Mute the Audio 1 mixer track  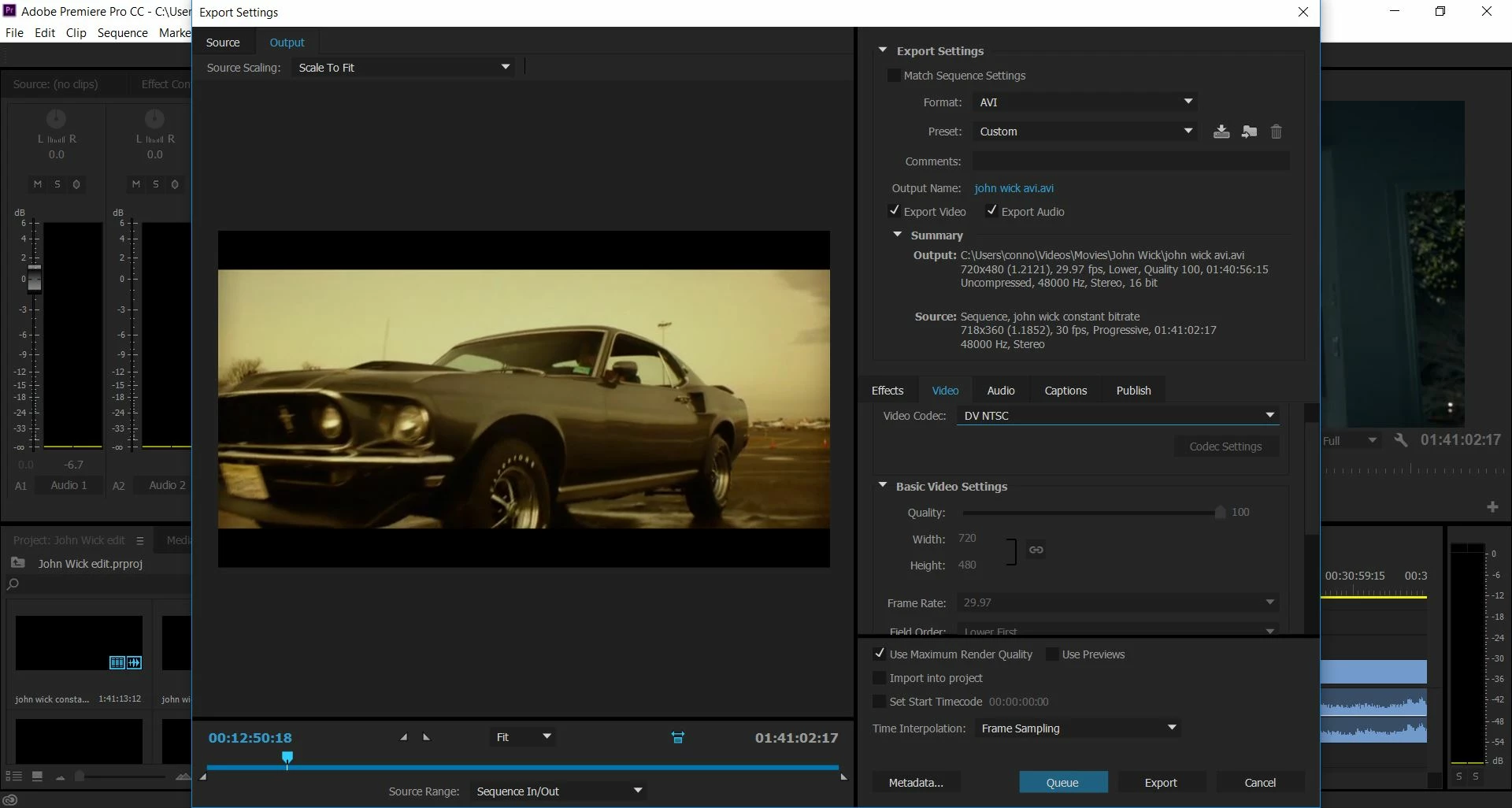[x=37, y=184]
